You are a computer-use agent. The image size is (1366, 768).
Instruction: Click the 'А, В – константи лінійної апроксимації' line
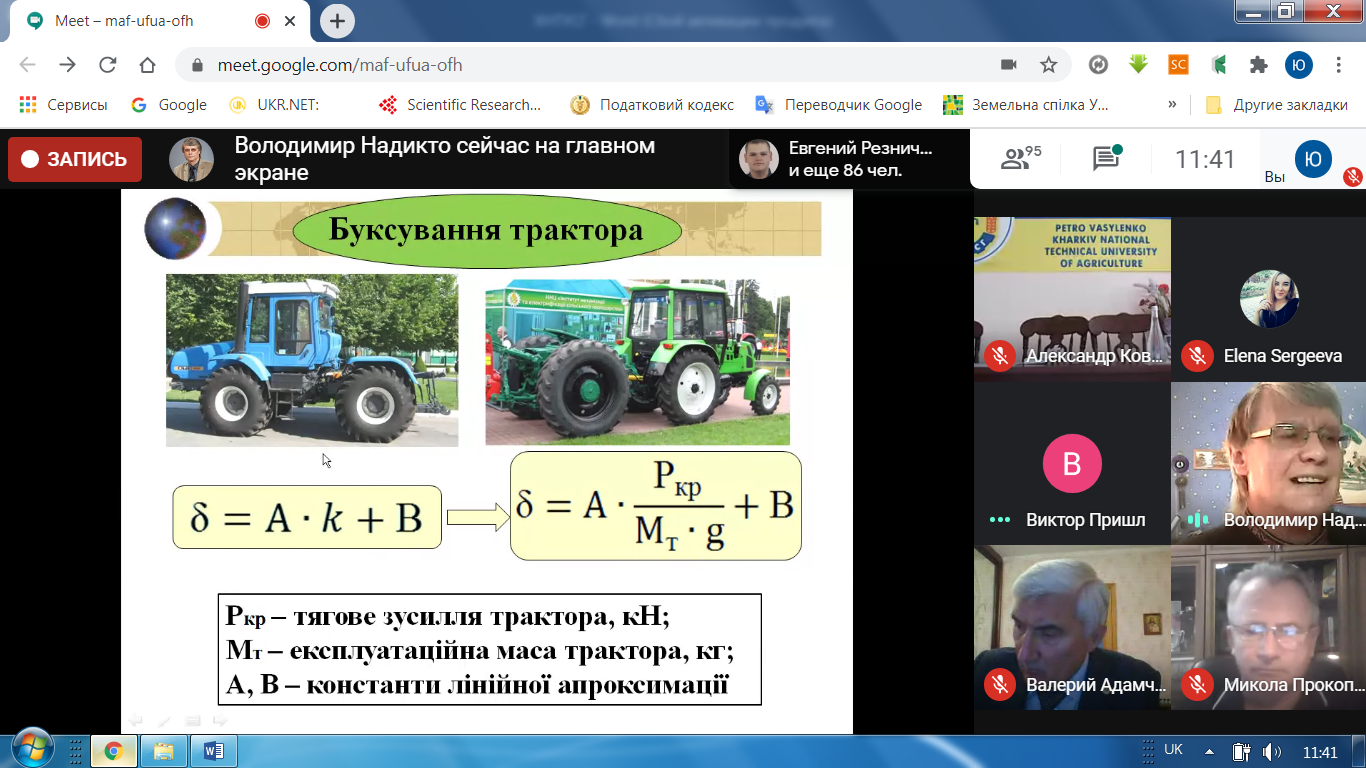[477, 686]
